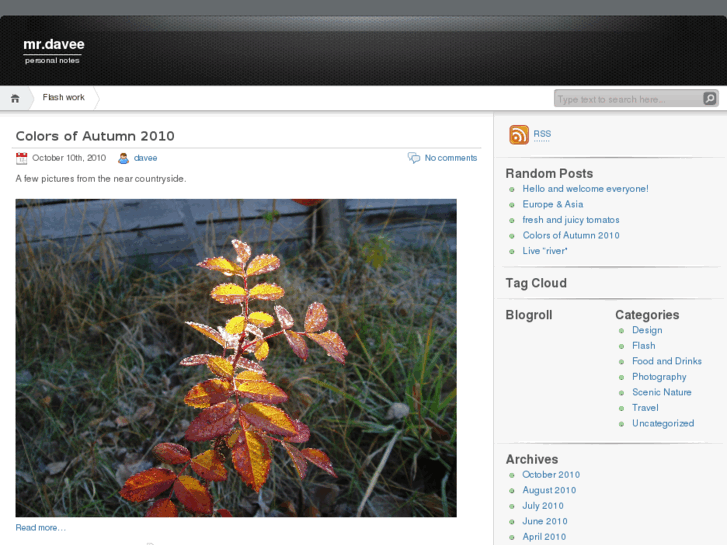Click the Categories heading

point(647,315)
